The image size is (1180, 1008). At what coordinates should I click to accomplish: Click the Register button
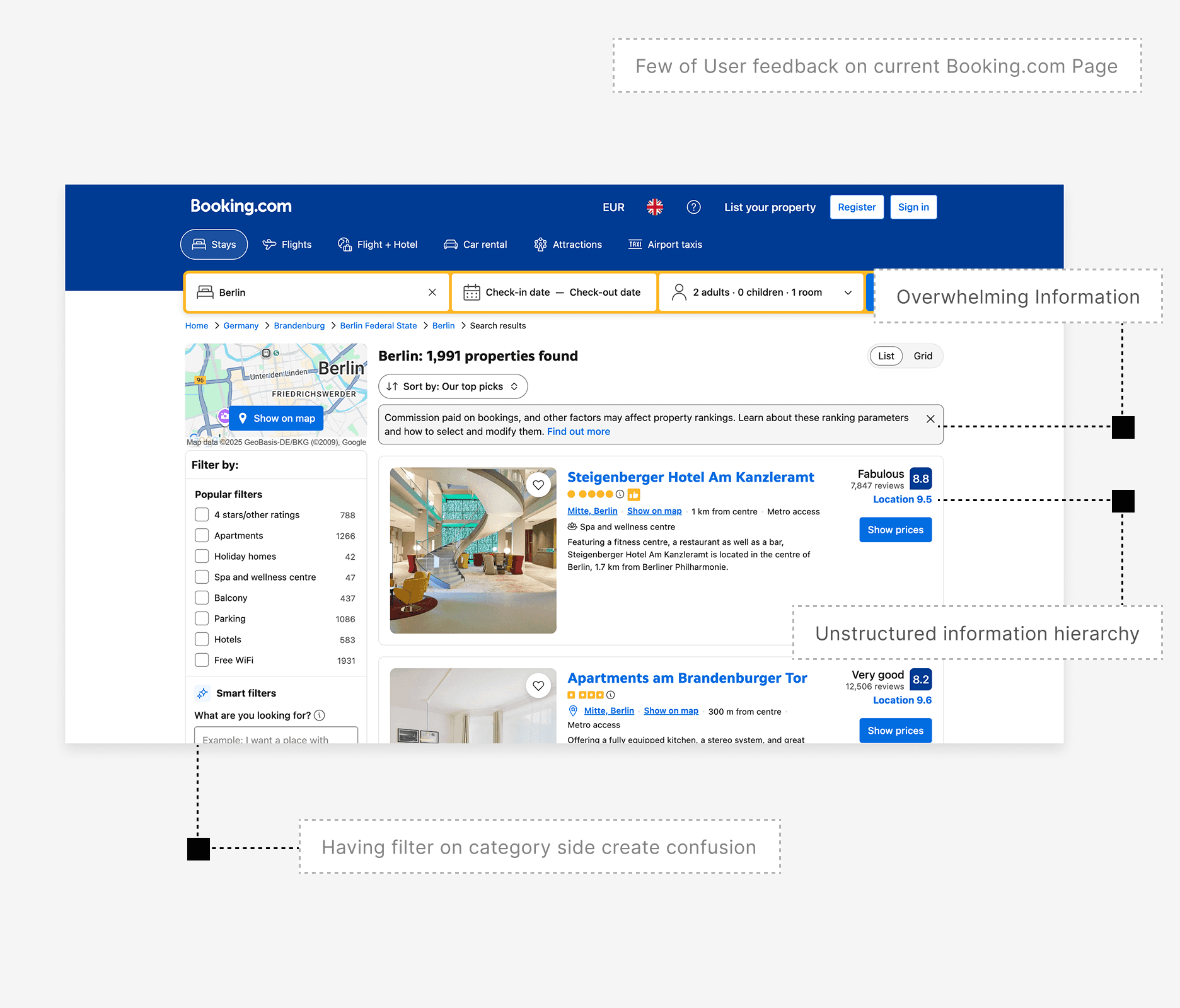tap(857, 207)
